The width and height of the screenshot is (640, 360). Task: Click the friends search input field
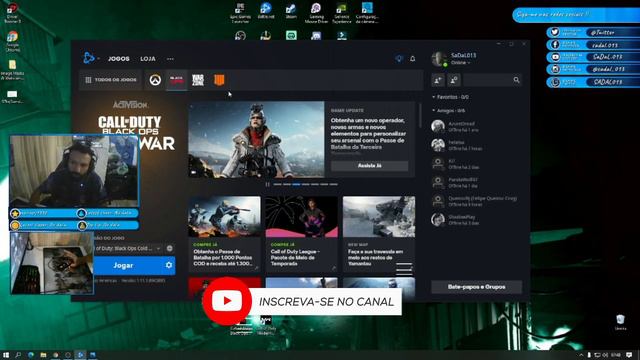pos(492,80)
